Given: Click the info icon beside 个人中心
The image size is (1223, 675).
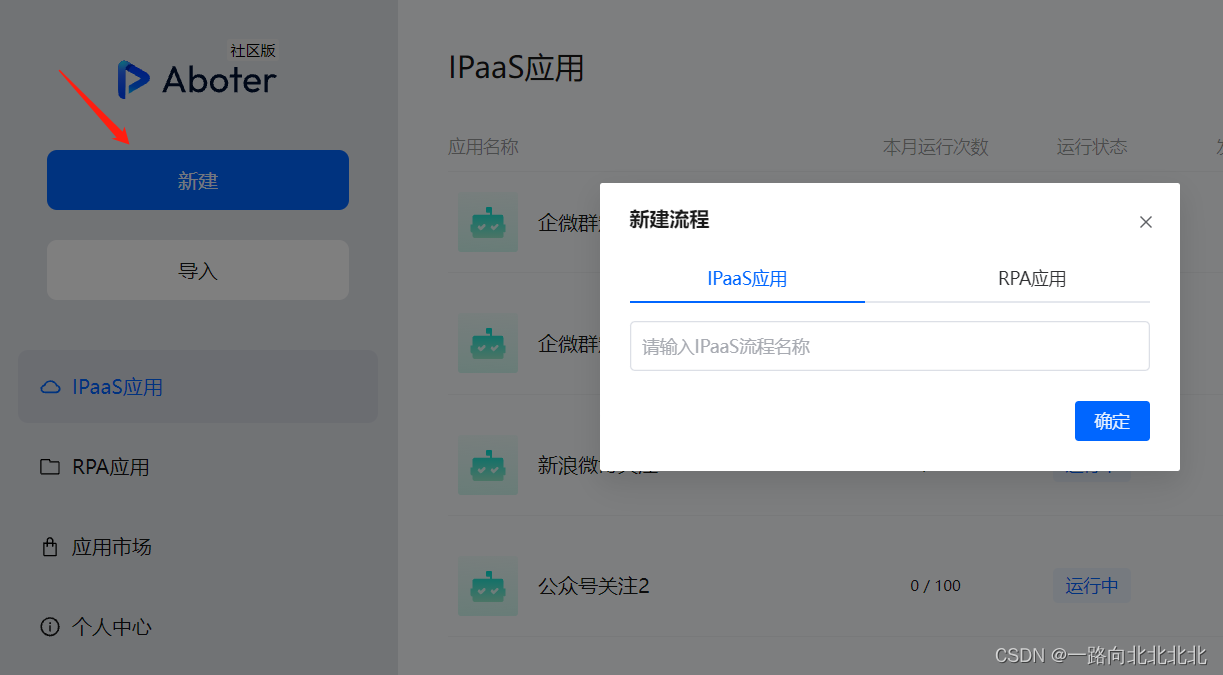Looking at the screenshot, I should [x=51, y=626].
